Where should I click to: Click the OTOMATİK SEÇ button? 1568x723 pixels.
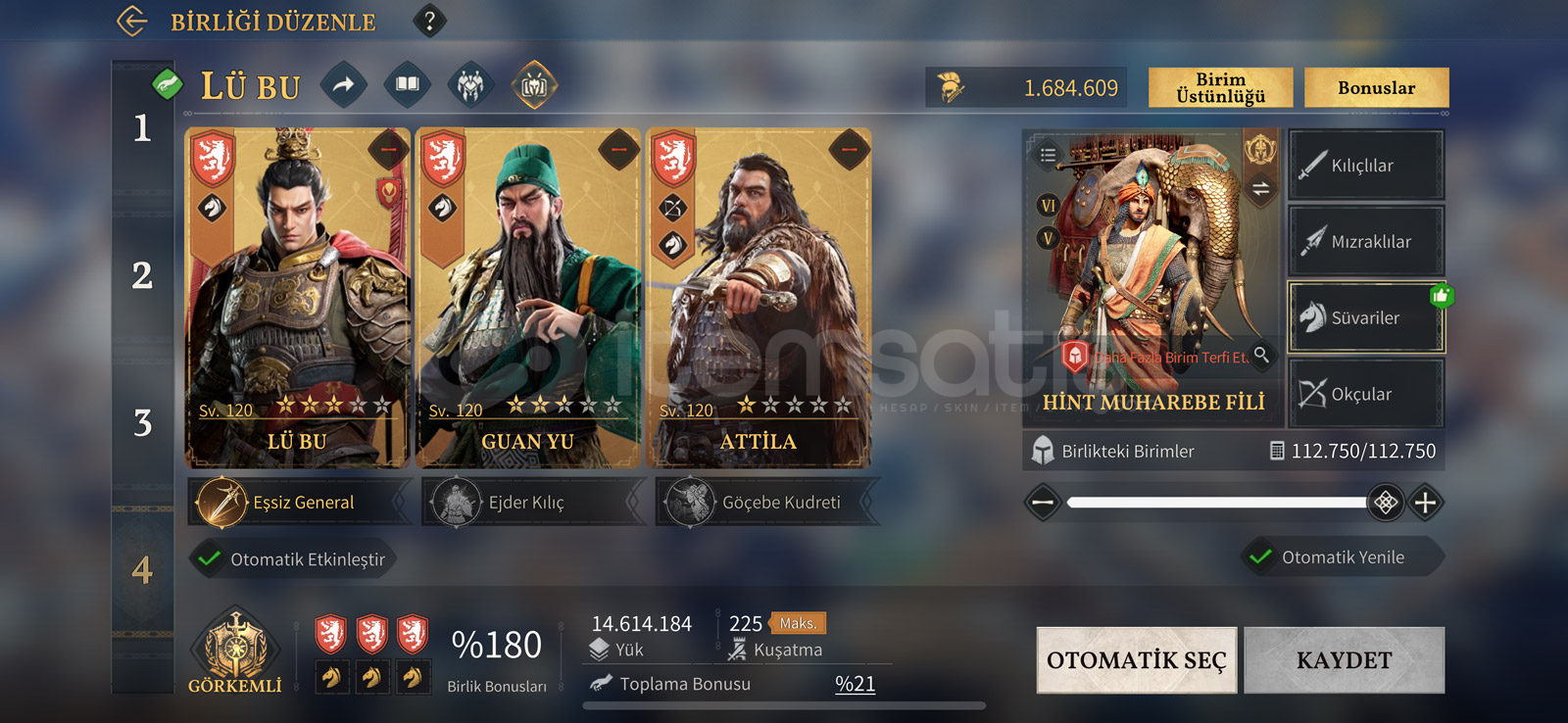(x=1137, y=660)
